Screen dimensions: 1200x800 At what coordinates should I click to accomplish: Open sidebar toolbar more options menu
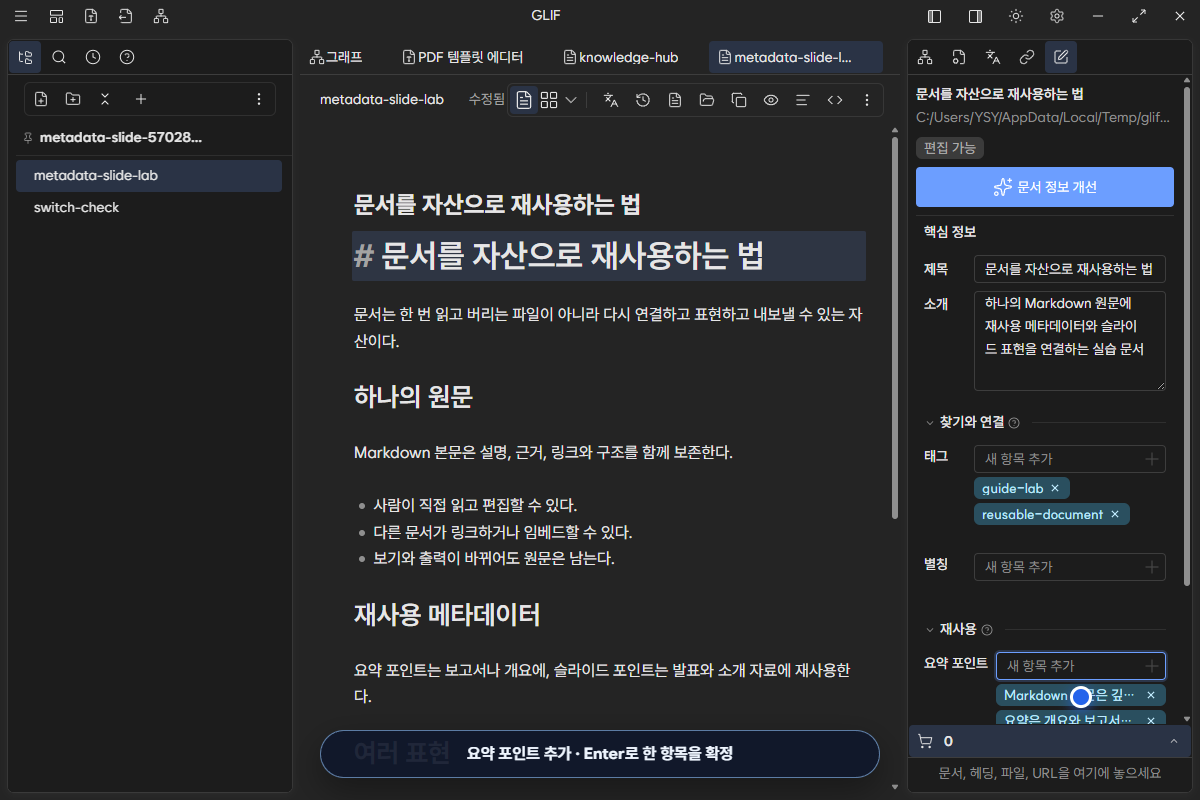[259, 99]
